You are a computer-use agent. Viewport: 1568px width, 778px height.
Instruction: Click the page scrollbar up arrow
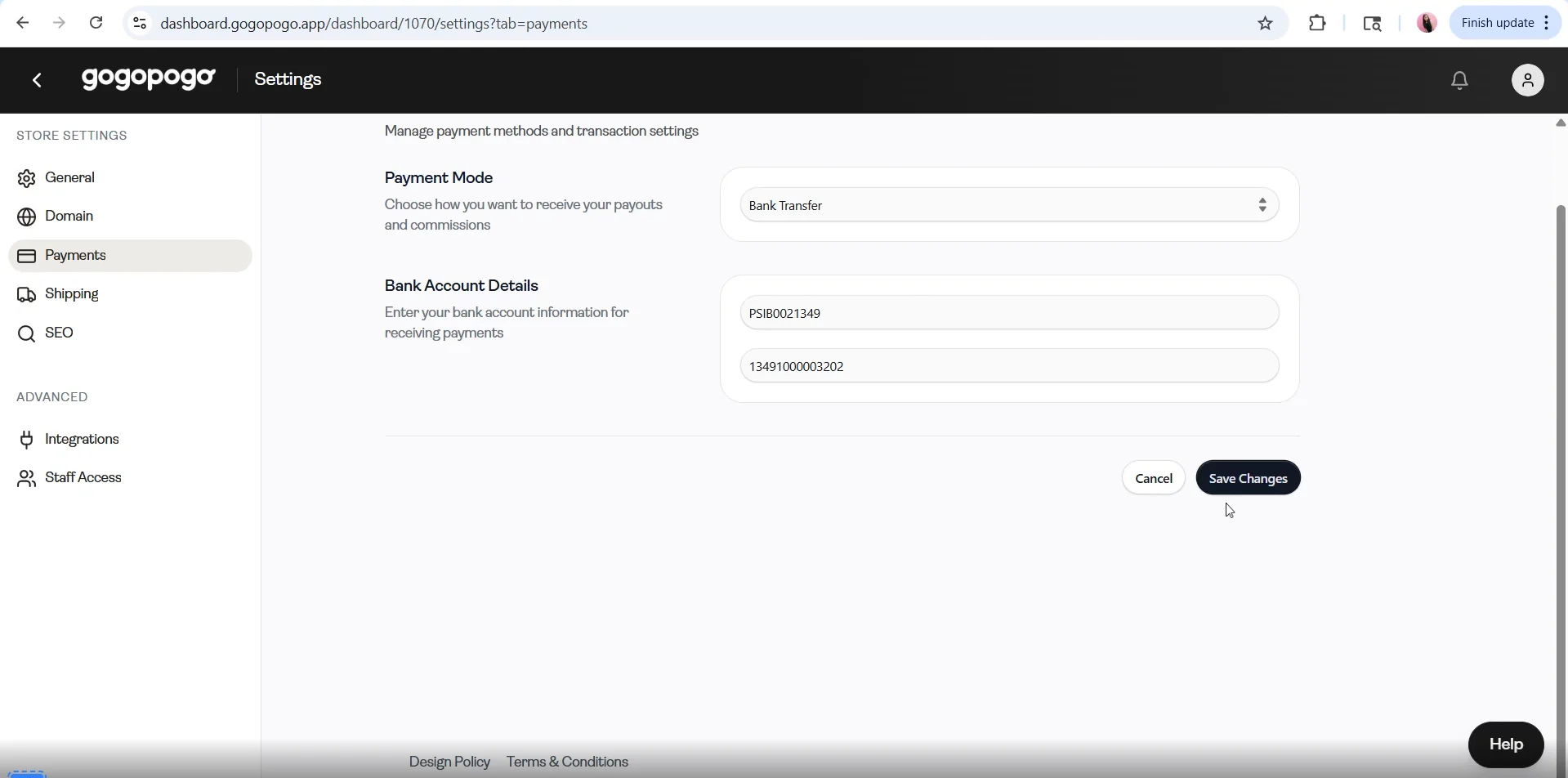[x=1561, y=123]
